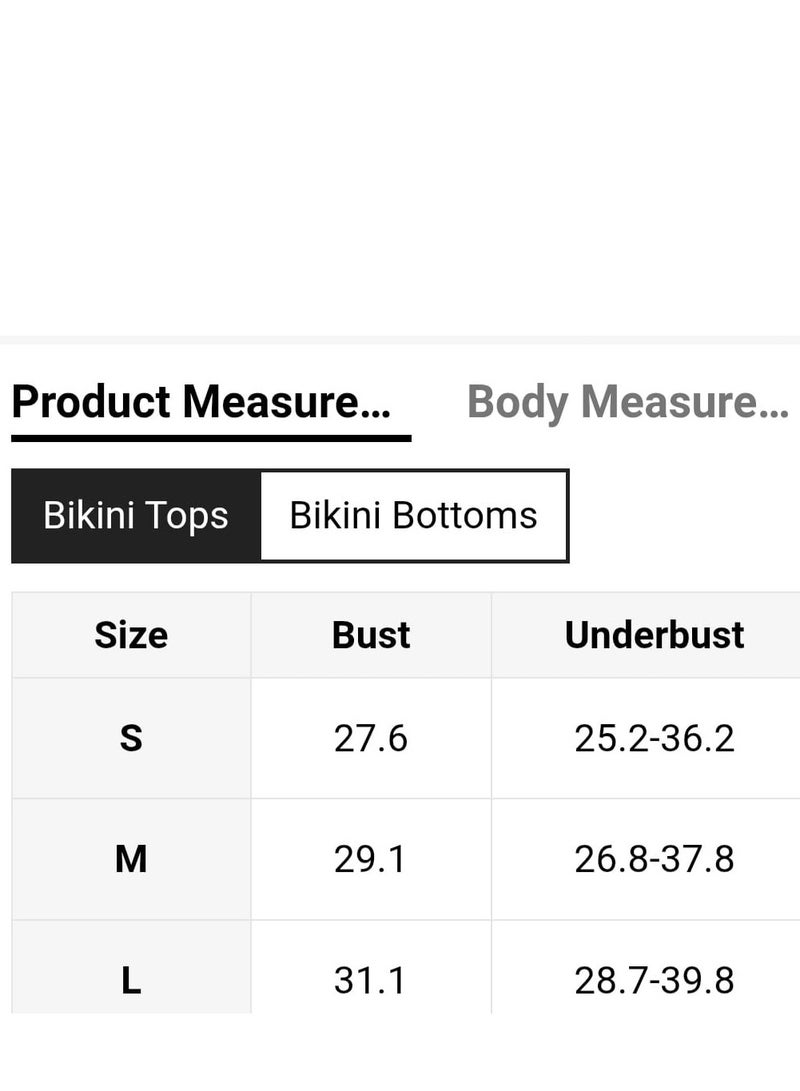Click the 28.7-39.8 underbust value
This screenshot has height=1091, width=800.
654,980
